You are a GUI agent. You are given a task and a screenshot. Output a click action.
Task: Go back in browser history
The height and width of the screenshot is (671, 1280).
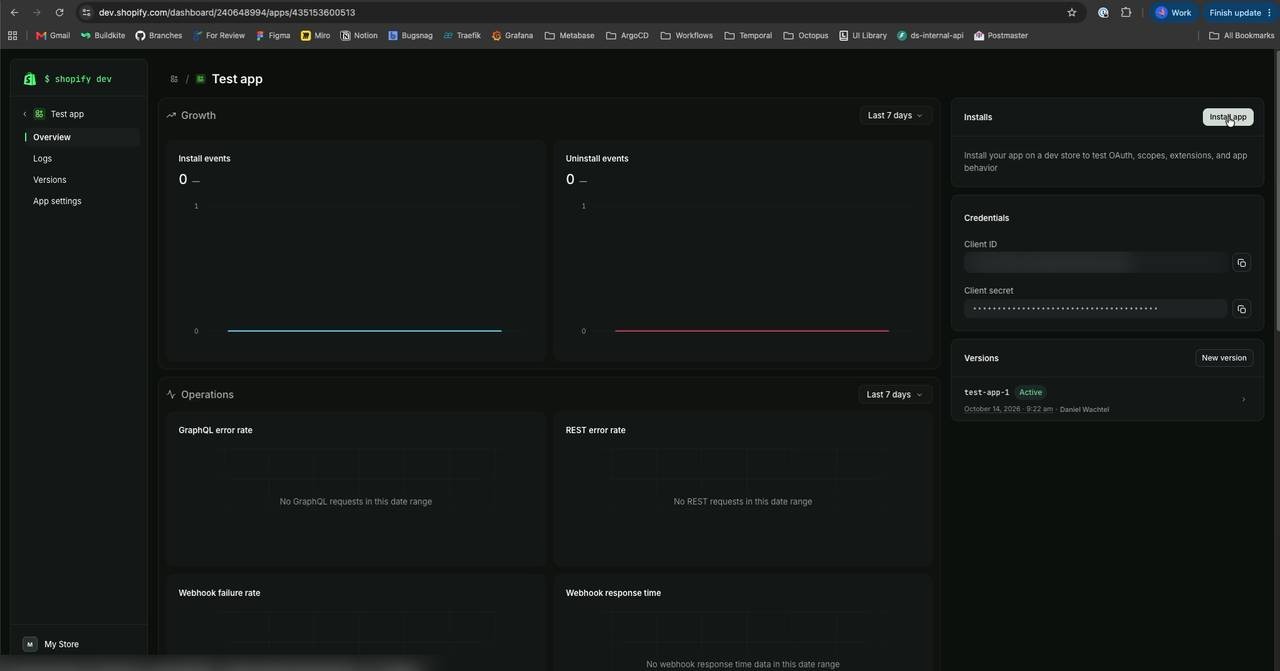(x=14, y=13)
